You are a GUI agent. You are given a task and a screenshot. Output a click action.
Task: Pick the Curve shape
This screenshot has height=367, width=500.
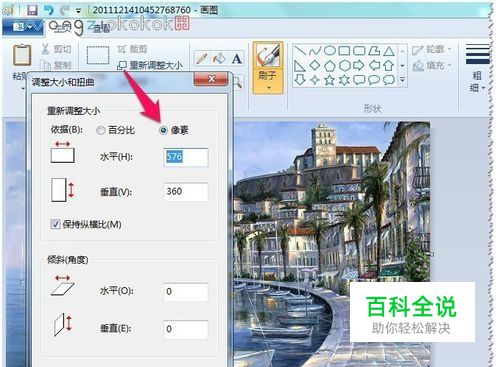[315, 51]
